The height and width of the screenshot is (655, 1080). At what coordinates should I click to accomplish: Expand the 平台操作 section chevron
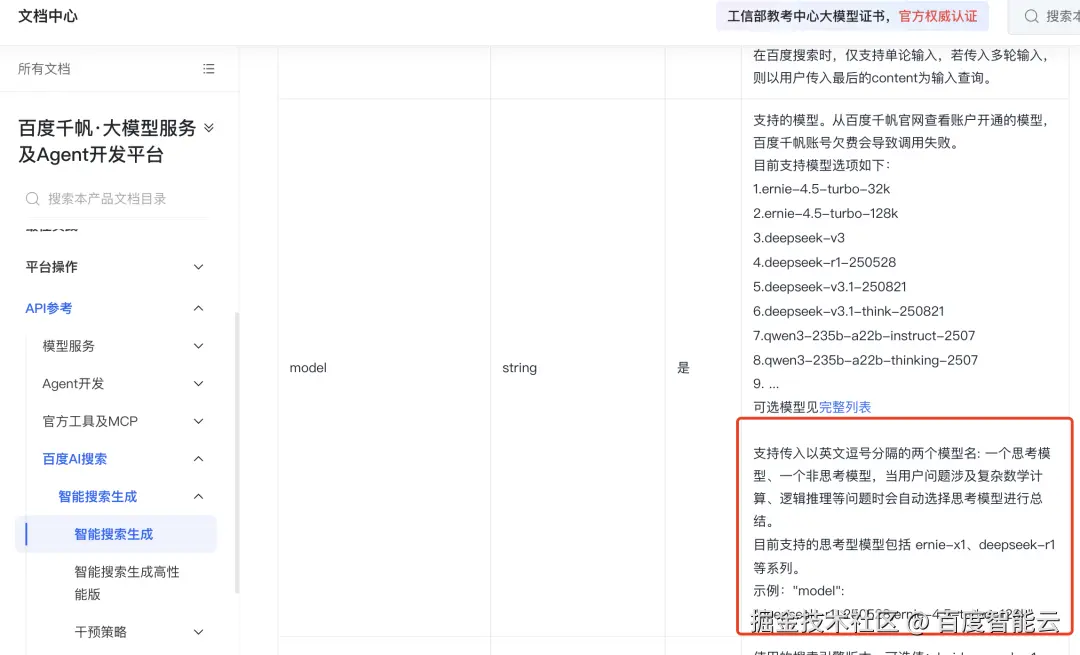coord(198,267)
